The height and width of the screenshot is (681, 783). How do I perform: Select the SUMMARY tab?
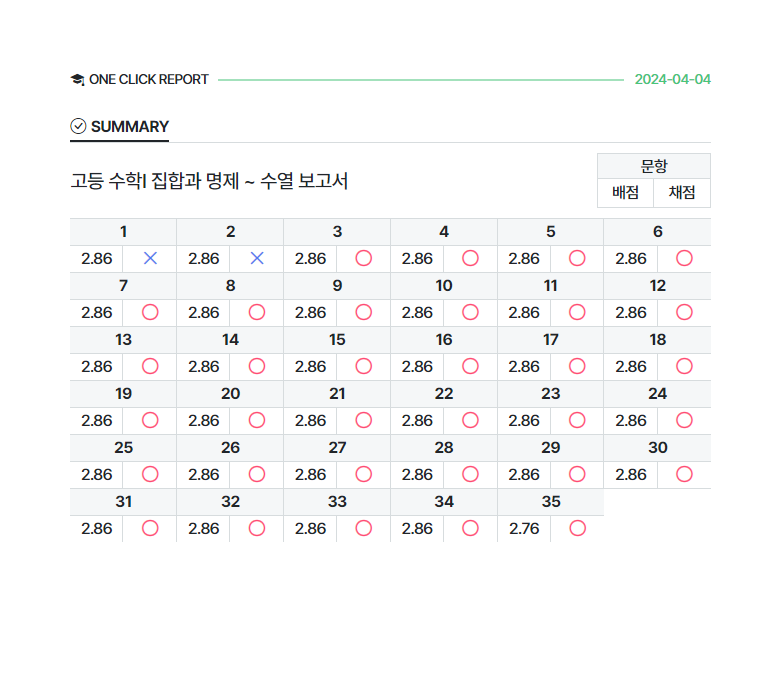coord(129,127)
